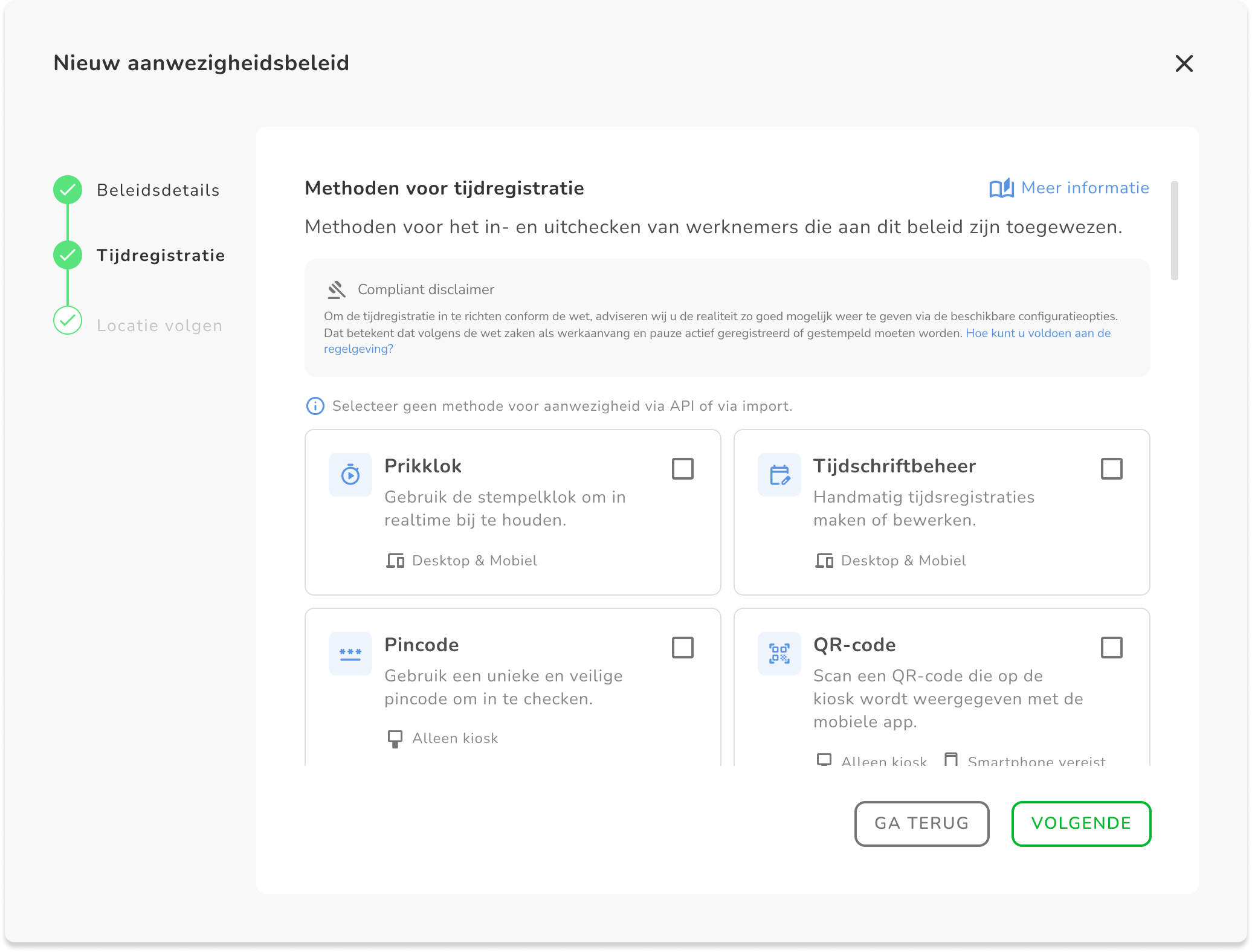The width and height of the screenshot is (1252, 952).
Task: Click the Pincode asterisks icon
Action: point(350,654)
